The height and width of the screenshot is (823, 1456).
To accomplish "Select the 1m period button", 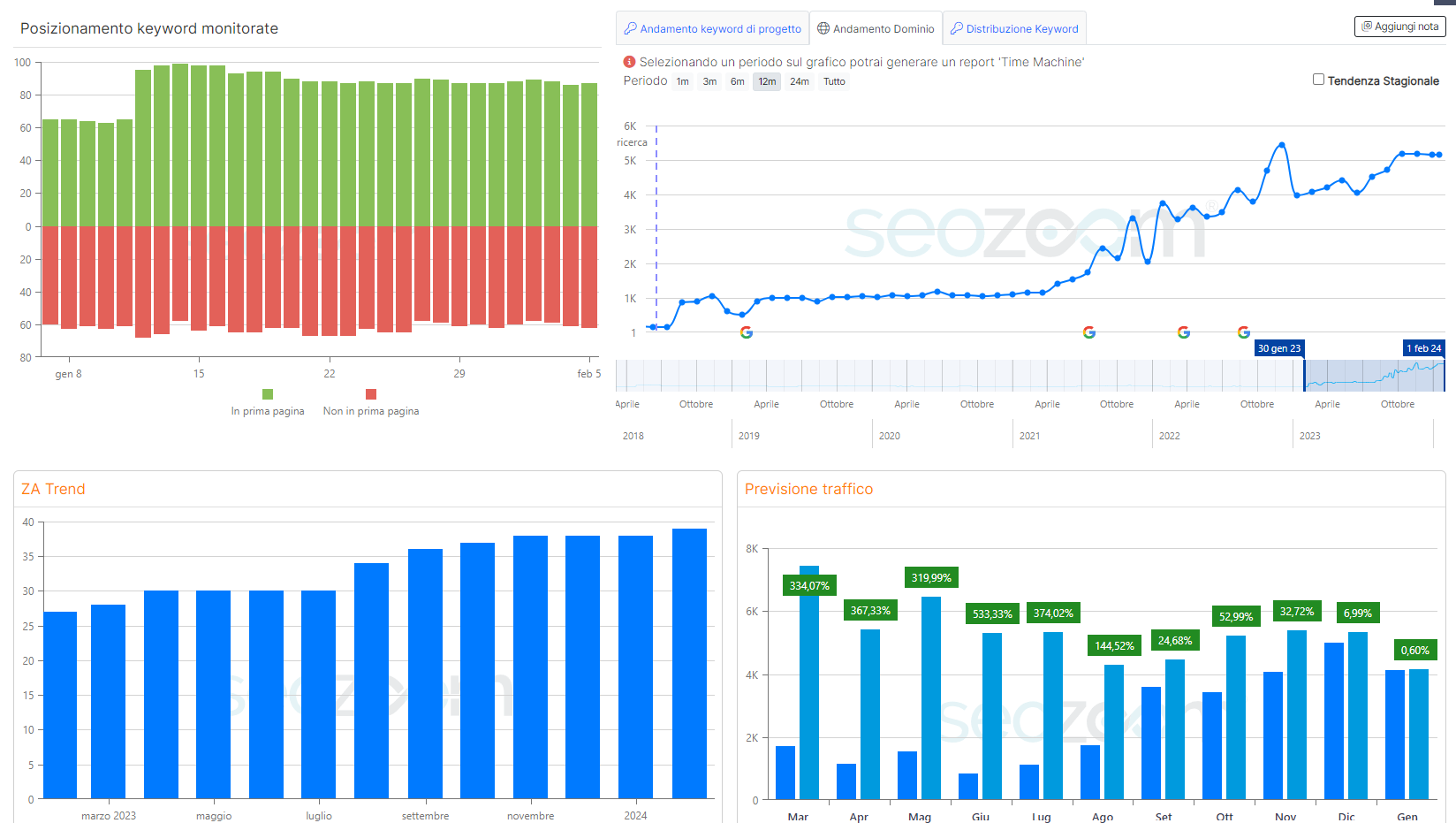I will tap(683, 81).
